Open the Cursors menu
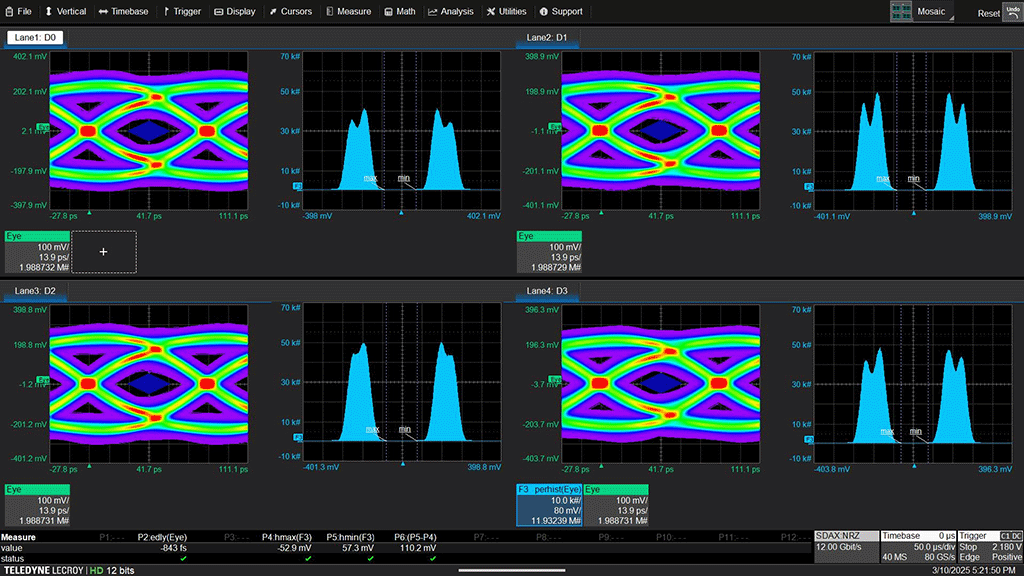1024x576 pixels. click(290, 12)
